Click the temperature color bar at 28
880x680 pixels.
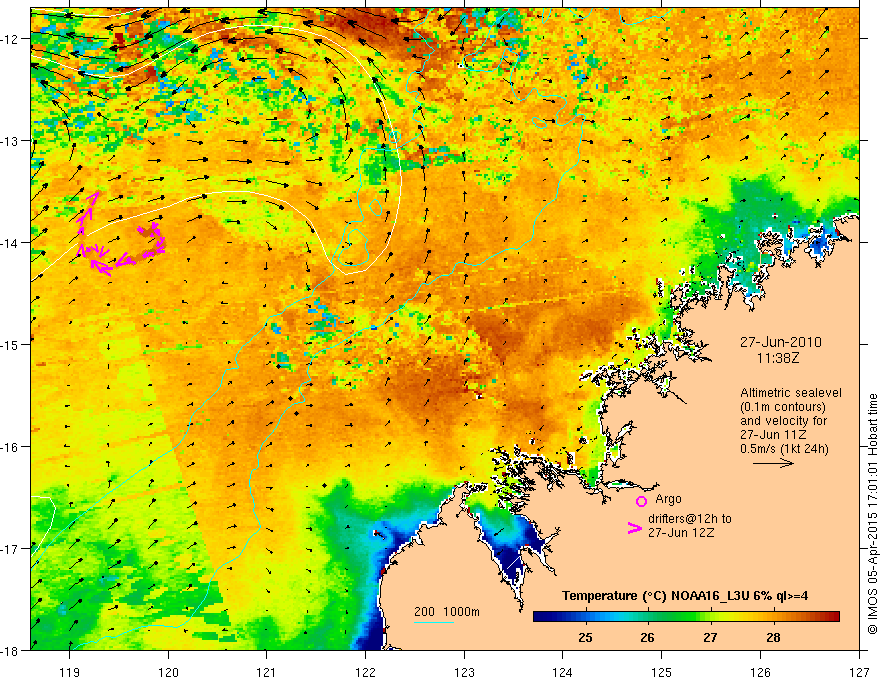click(773, 617)
